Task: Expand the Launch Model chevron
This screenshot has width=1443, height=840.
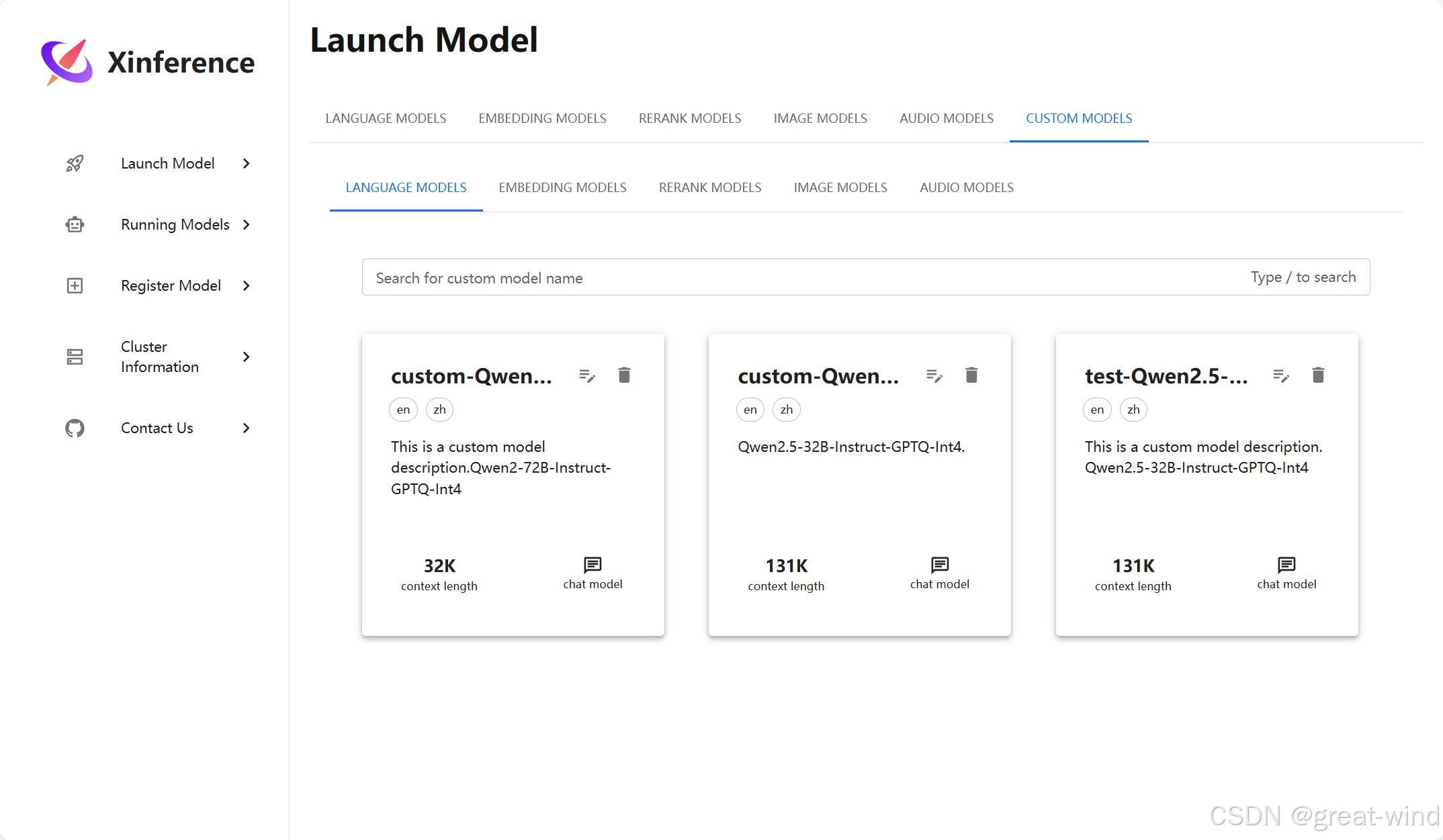Action: 247,163
